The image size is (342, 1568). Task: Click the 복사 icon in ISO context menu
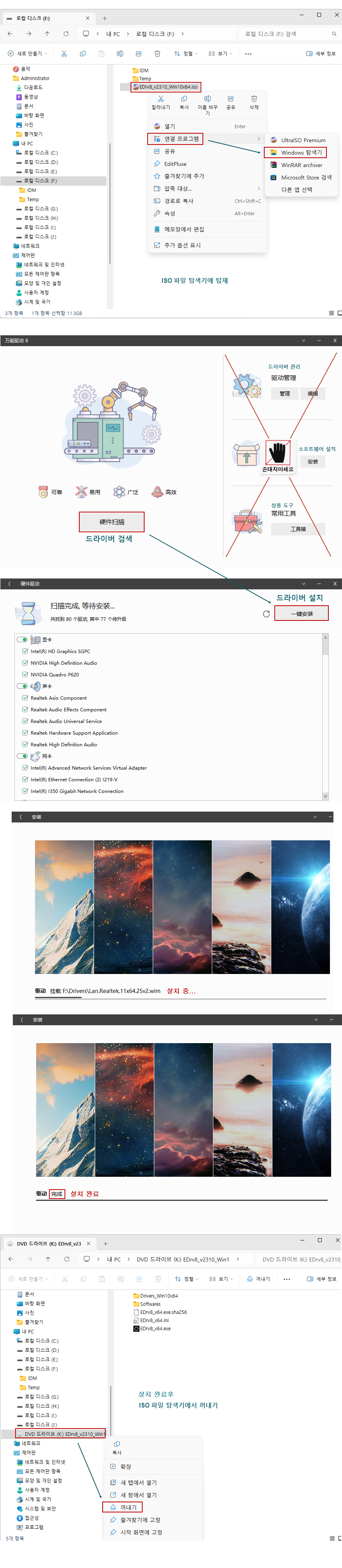[184, 99]
